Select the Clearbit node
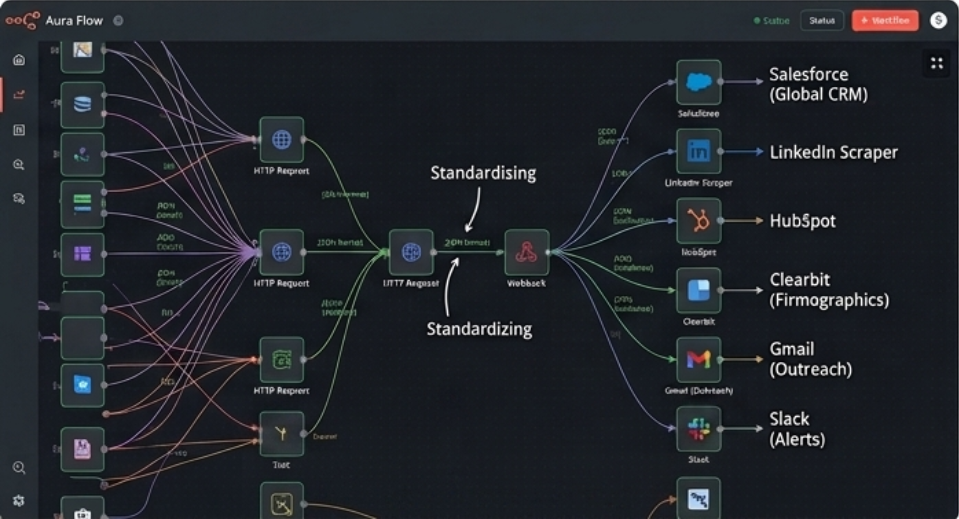 [698, 290]
